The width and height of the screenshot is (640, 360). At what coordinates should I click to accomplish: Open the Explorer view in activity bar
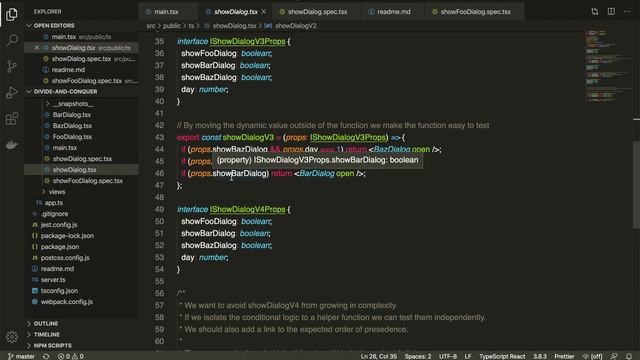[12, 14]
